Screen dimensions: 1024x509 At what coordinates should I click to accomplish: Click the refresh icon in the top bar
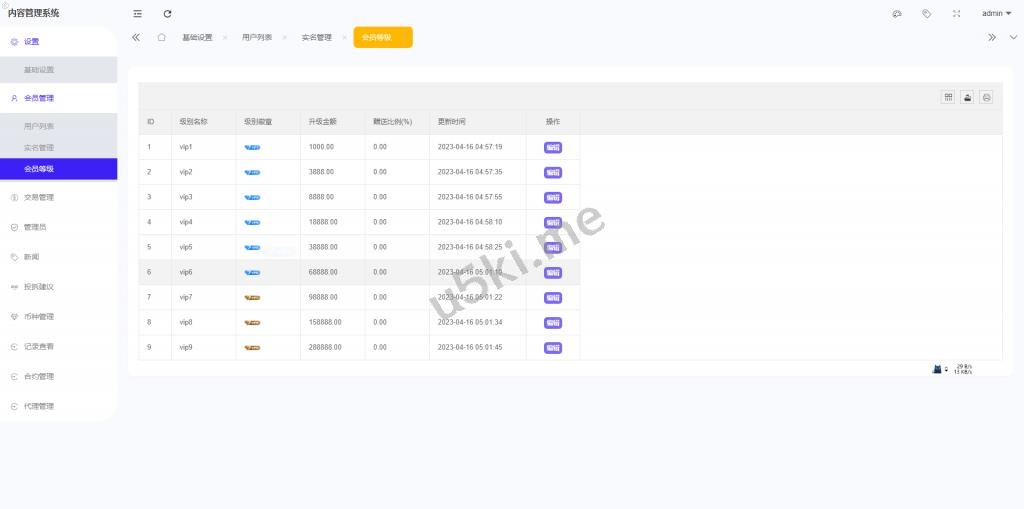167,13
